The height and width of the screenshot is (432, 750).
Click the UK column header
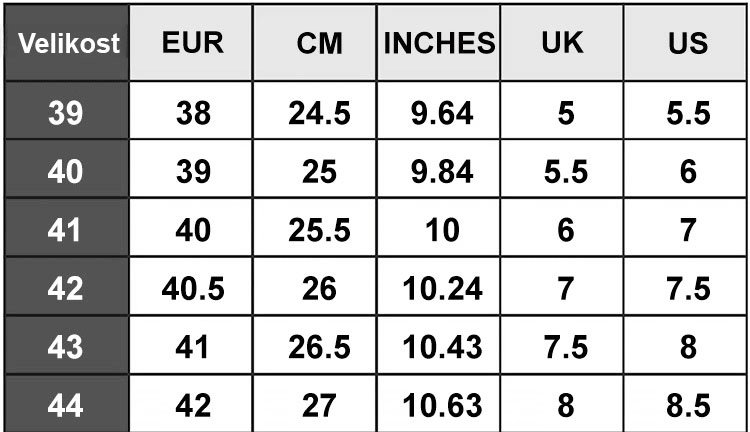565,44
